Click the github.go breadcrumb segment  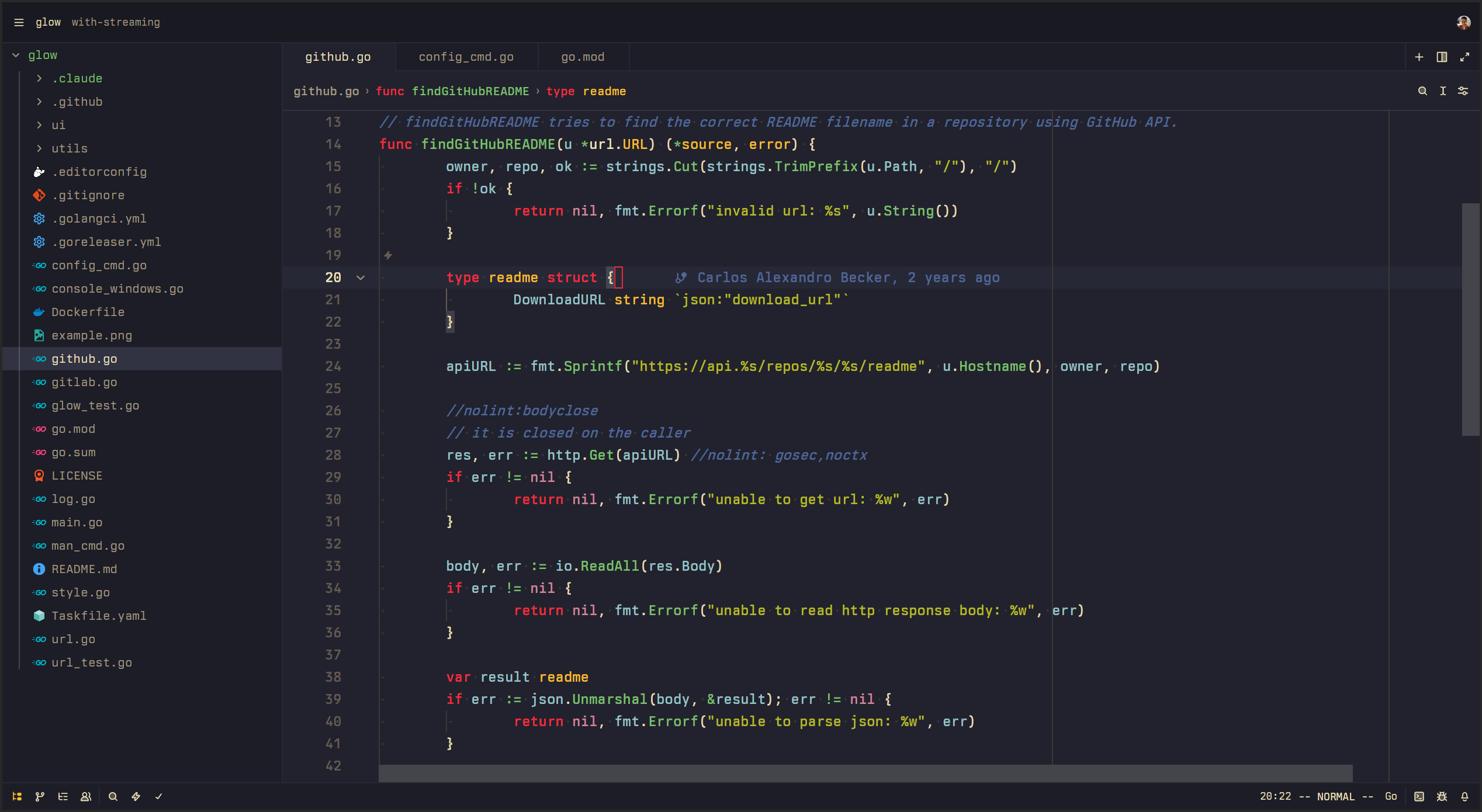tap(326, 91)
